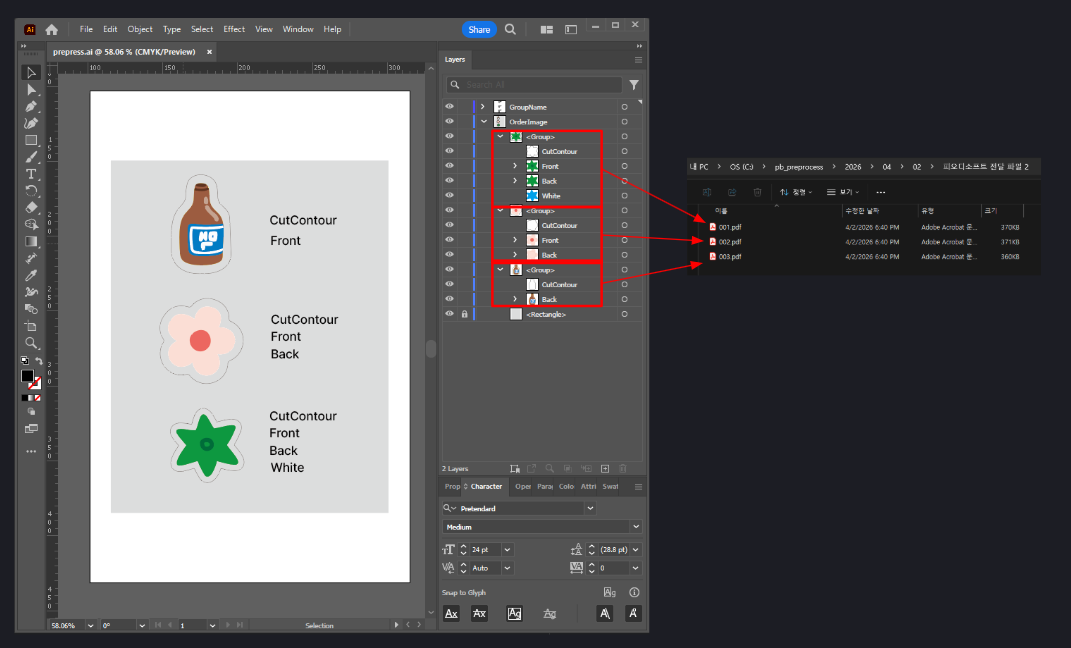Select the Direct Selection tool
This screenshot has height=648, width=1071.
point(31,89)
